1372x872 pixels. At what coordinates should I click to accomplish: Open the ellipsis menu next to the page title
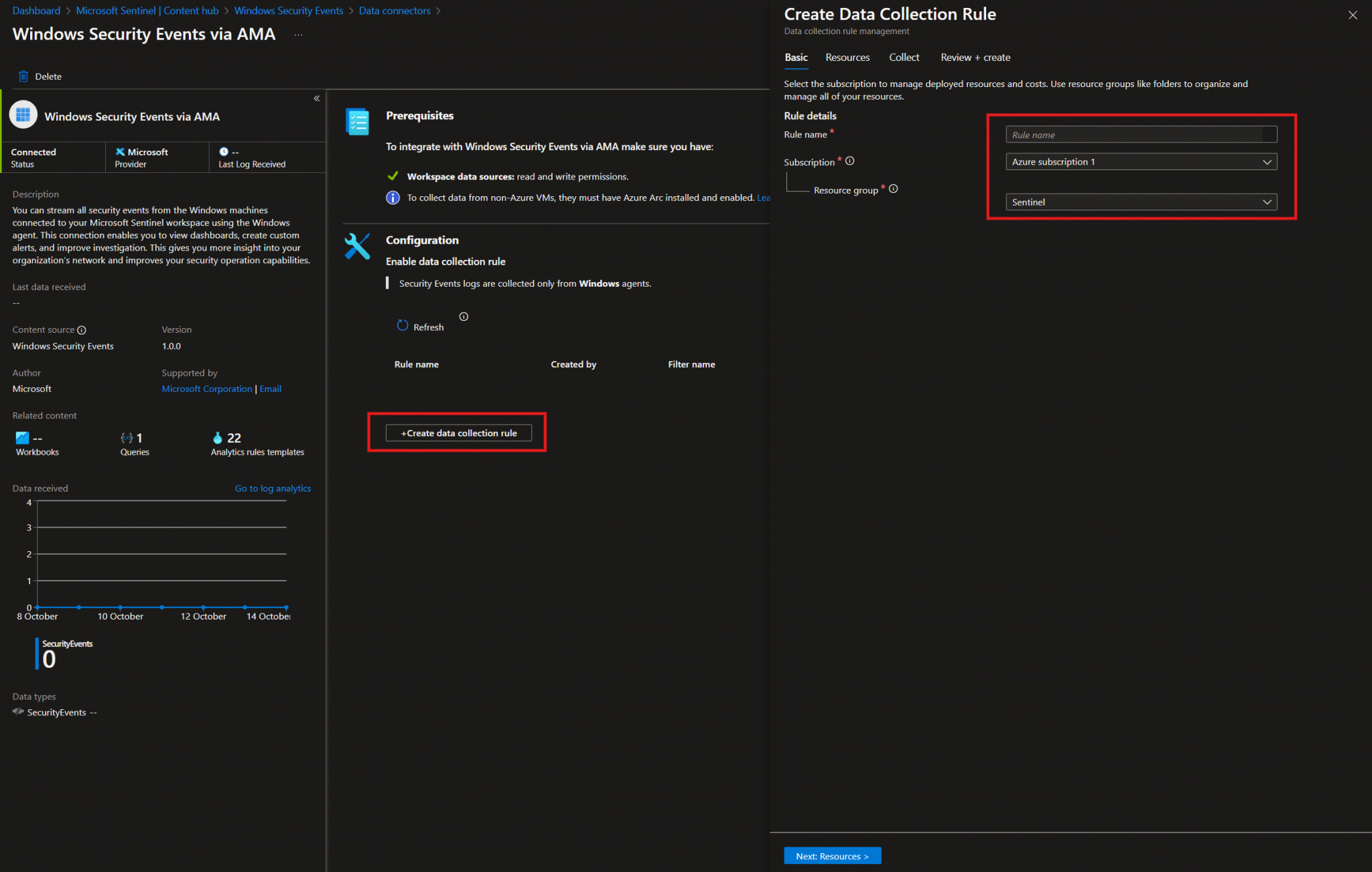pyautogui.click(x=298, y=35)
